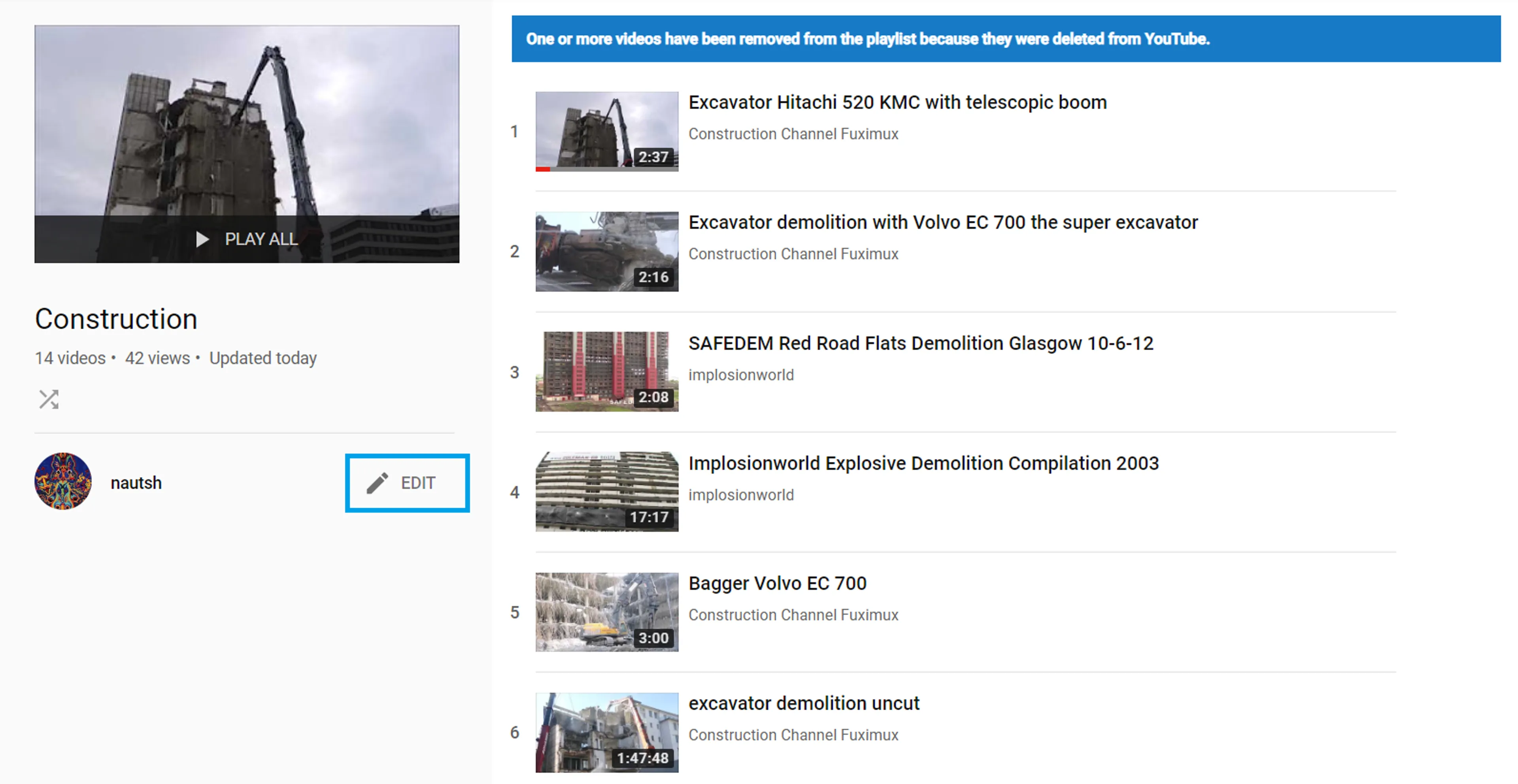Open implosionworld channel under video 3
Screen dimensions: 1518x784
click(741, 375)
